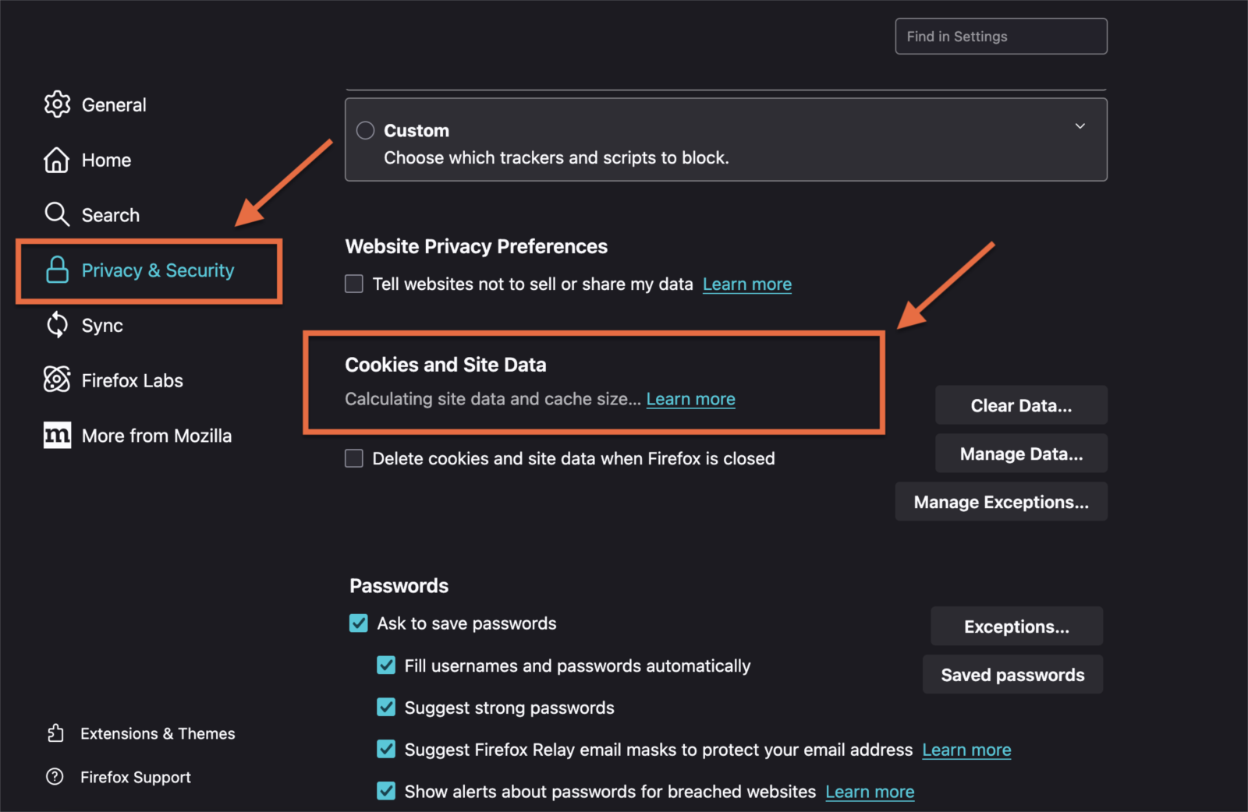Image resolution: width=1248 pixels, height=812 pixels.
Task: Click the Extensions & Themes puzzle icon
Action: (55, 733)
